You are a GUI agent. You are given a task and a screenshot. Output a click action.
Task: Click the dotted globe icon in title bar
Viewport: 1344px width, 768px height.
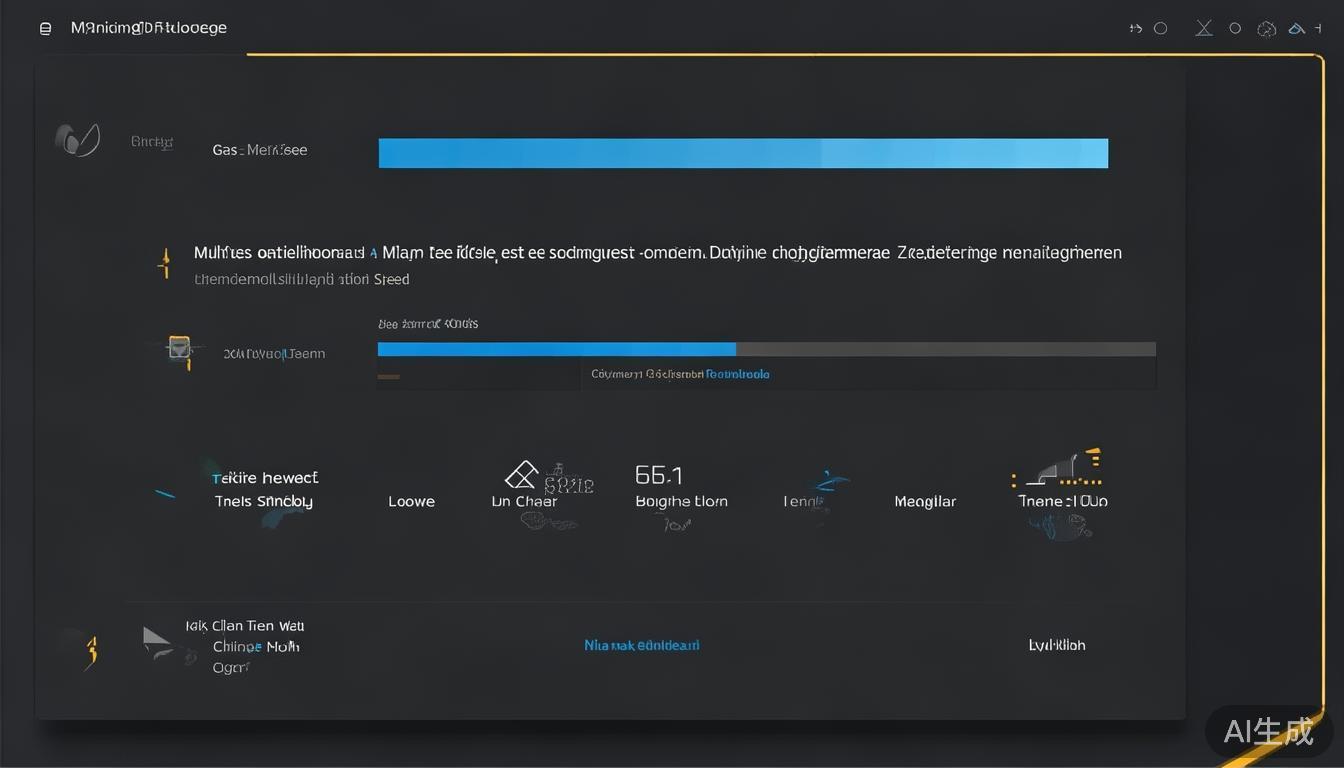(x=1267, y=29)
